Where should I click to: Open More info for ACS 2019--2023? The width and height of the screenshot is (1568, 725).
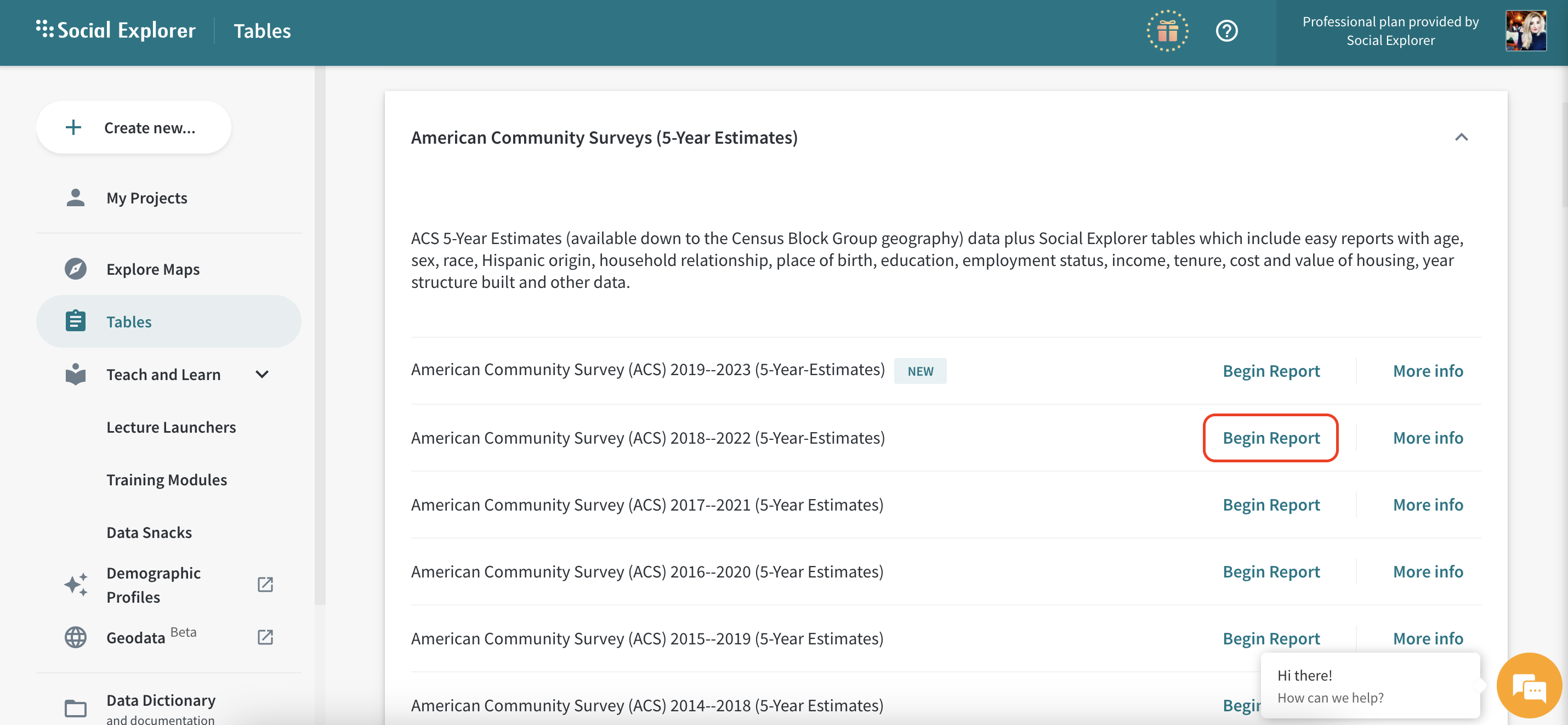click(x=1428, y=371)
